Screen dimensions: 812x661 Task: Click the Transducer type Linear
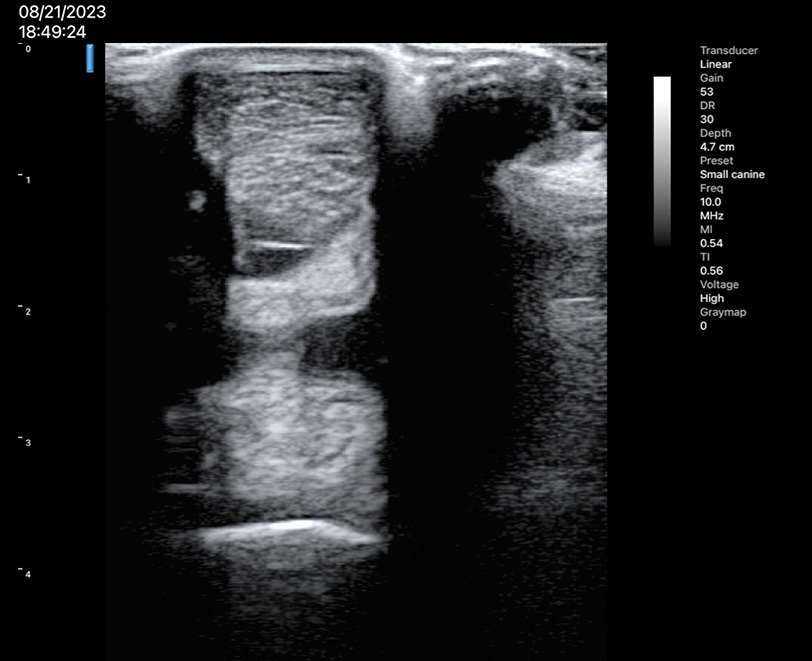(x=714, y=64)
